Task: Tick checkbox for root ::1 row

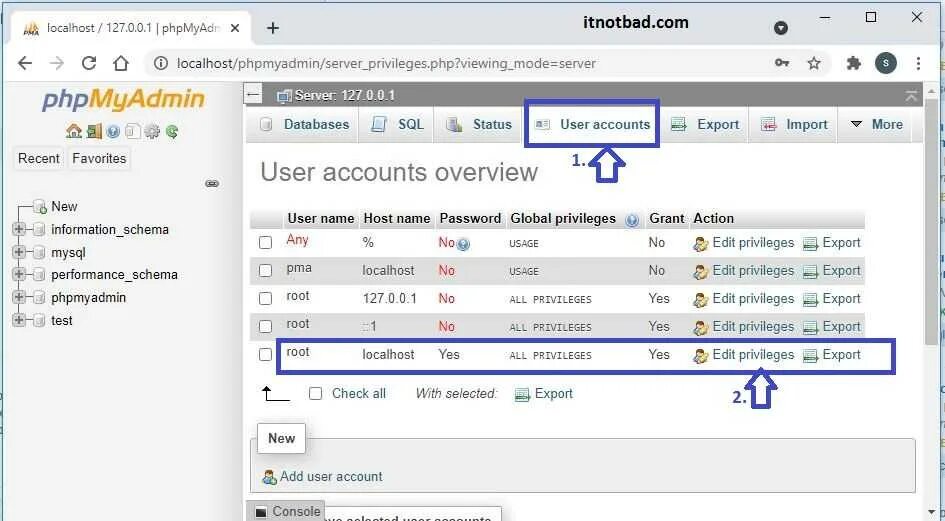Action: point(265,326)
